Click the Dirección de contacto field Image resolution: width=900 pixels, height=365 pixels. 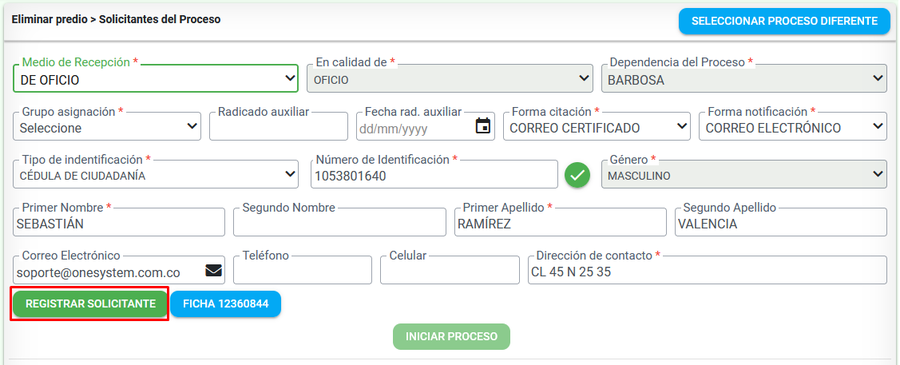click(707, 270)
